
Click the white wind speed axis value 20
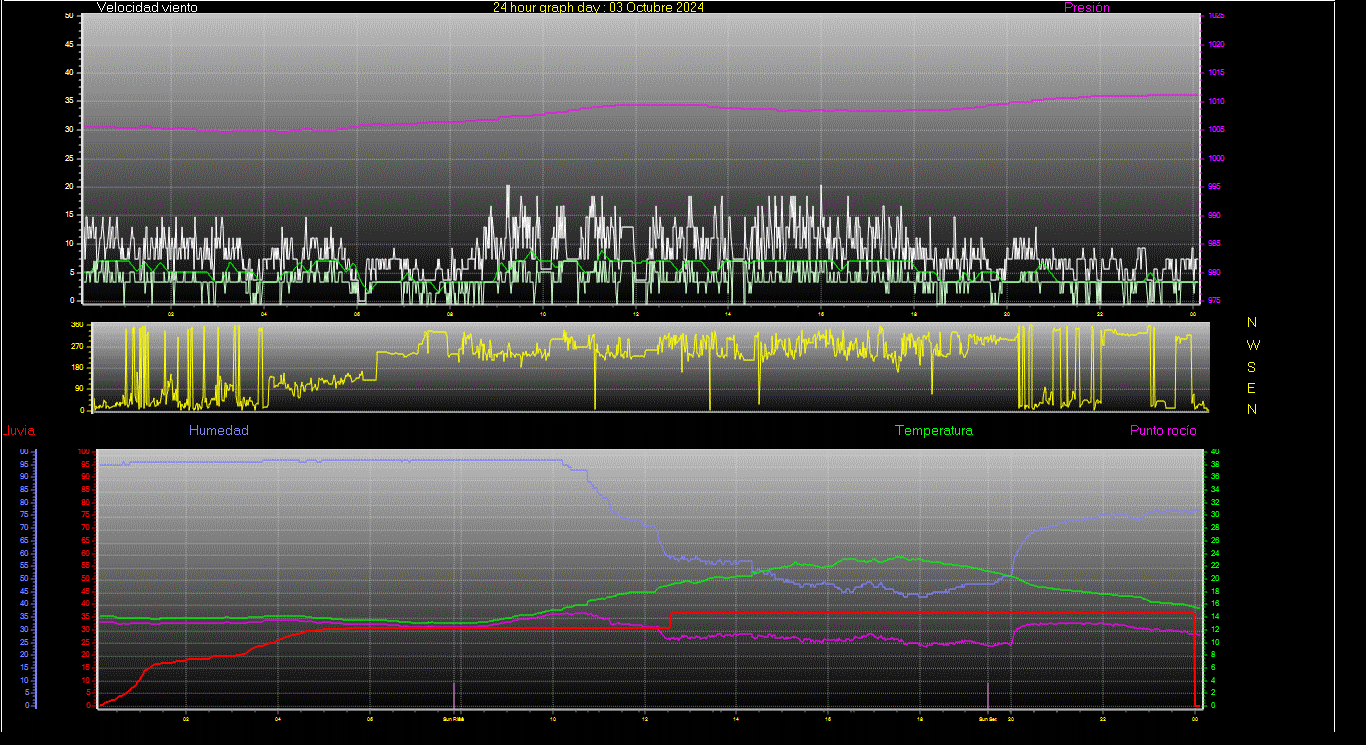click(x=68, y=187)
